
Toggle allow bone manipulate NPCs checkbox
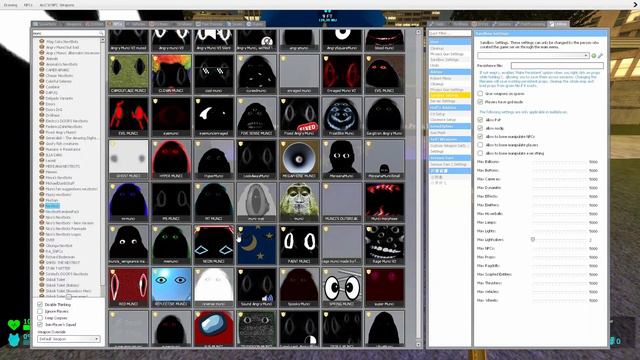pyautogui.click(x=480, y=136)
